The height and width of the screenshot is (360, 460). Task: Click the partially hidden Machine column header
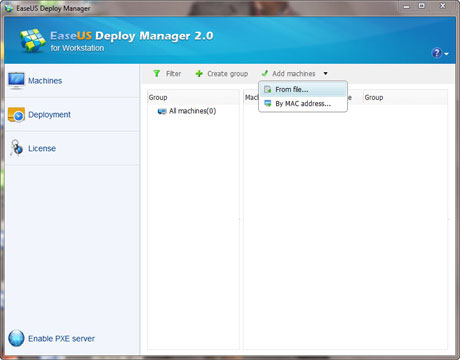252,97
